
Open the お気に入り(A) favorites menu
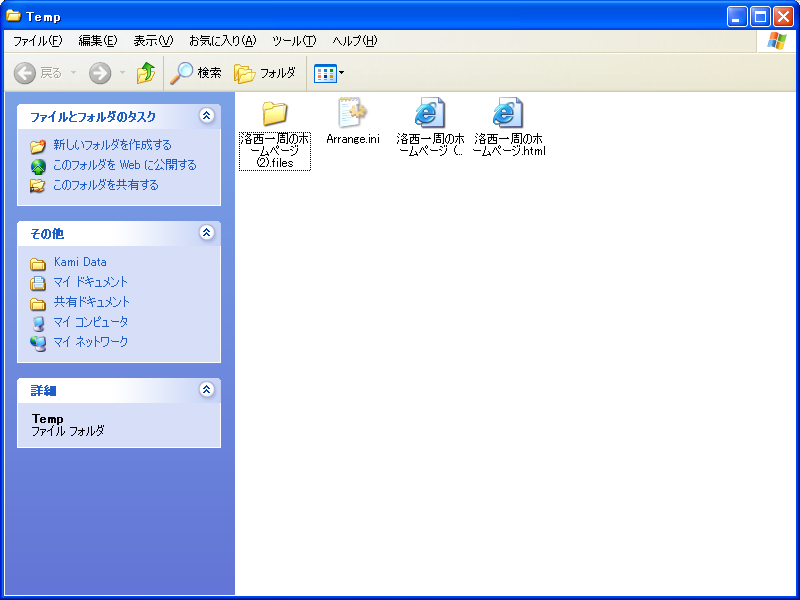(x=222, y=41)
